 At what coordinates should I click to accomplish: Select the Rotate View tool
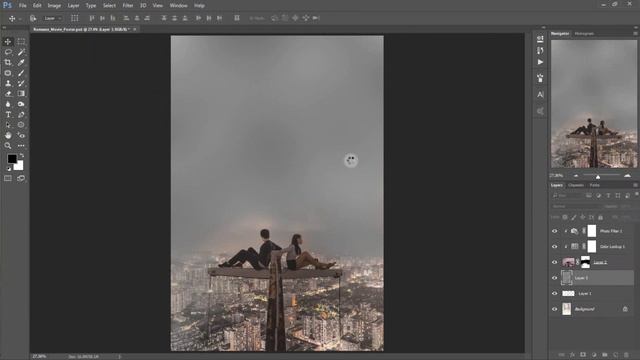(21, 136)
